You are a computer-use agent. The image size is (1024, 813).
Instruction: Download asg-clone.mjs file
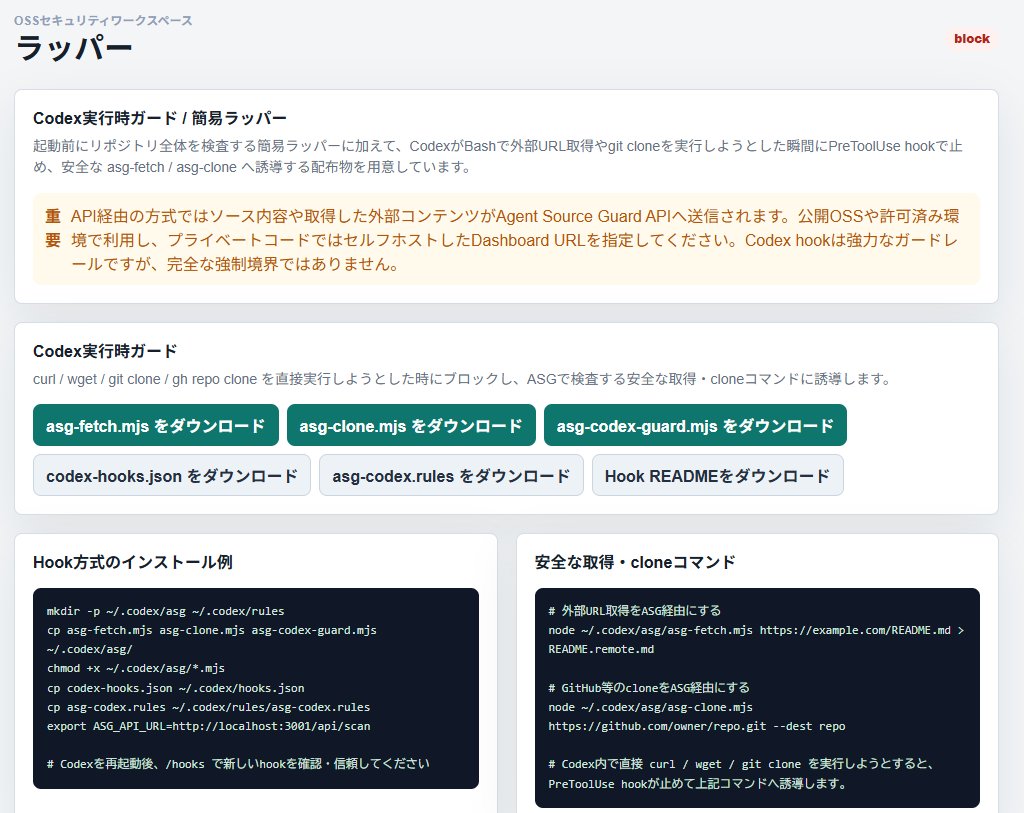[x=411, y=425]
